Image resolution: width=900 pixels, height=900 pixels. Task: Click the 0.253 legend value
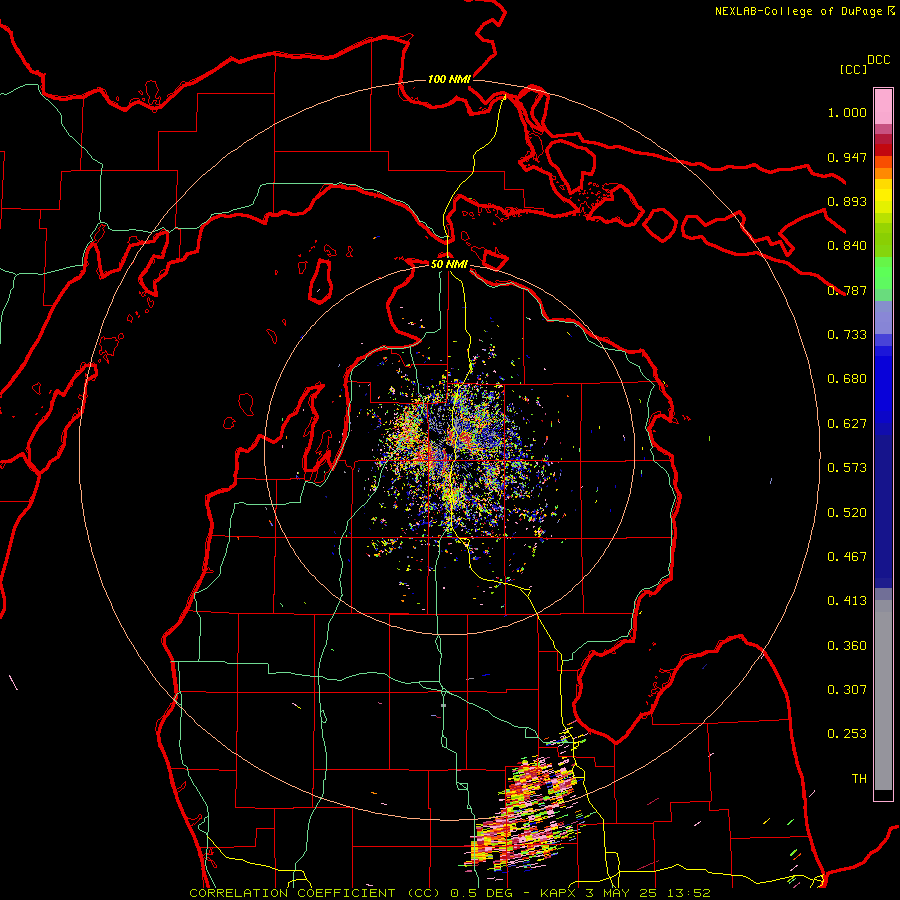click(847, 734)
